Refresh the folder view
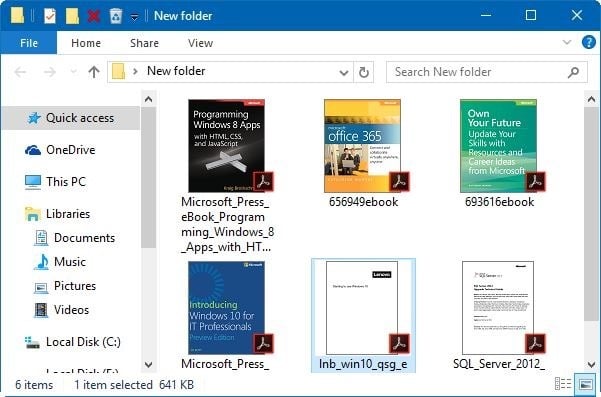Screen dimensions: 601x397 tap(364, 72)
